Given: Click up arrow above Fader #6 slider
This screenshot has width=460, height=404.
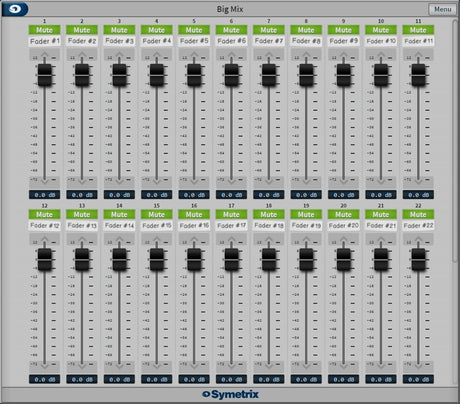Looking at the screenshot, I should 231,54.
